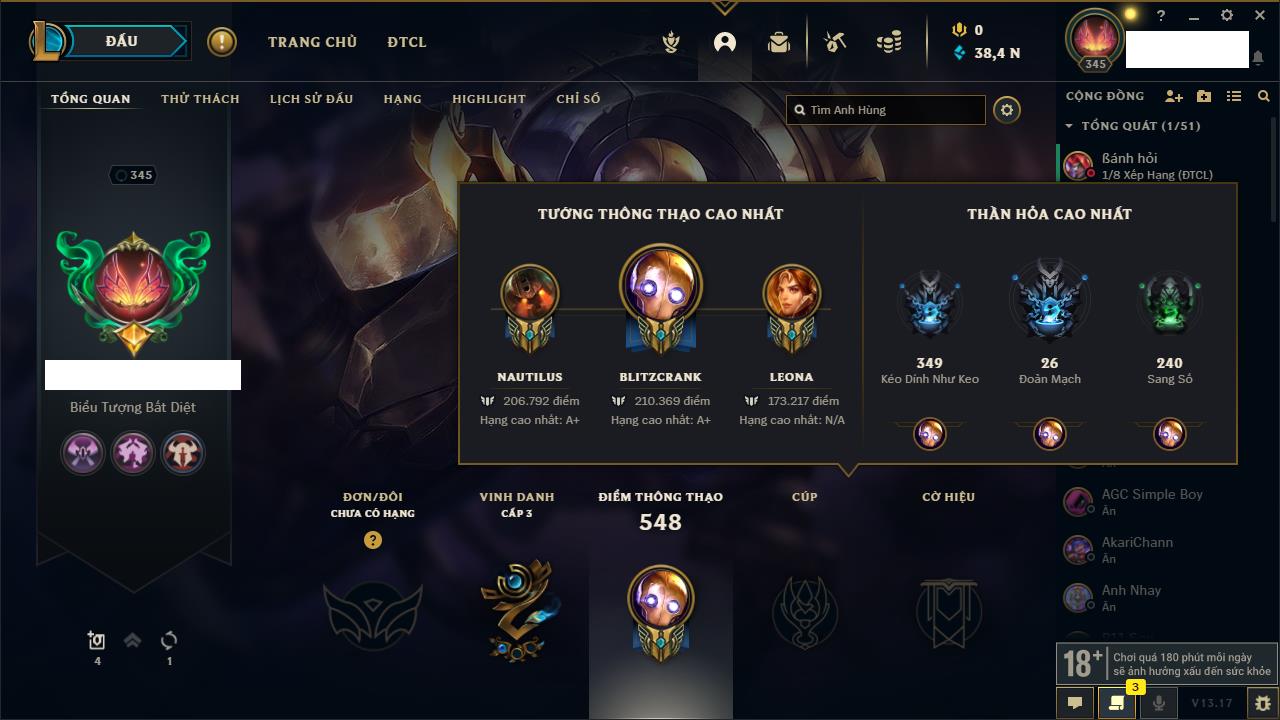Image resolution: width=1280 pixels, height=720 pixels.
Task: Open the profile icon in top navigation
Action: (x=724, y=42)
